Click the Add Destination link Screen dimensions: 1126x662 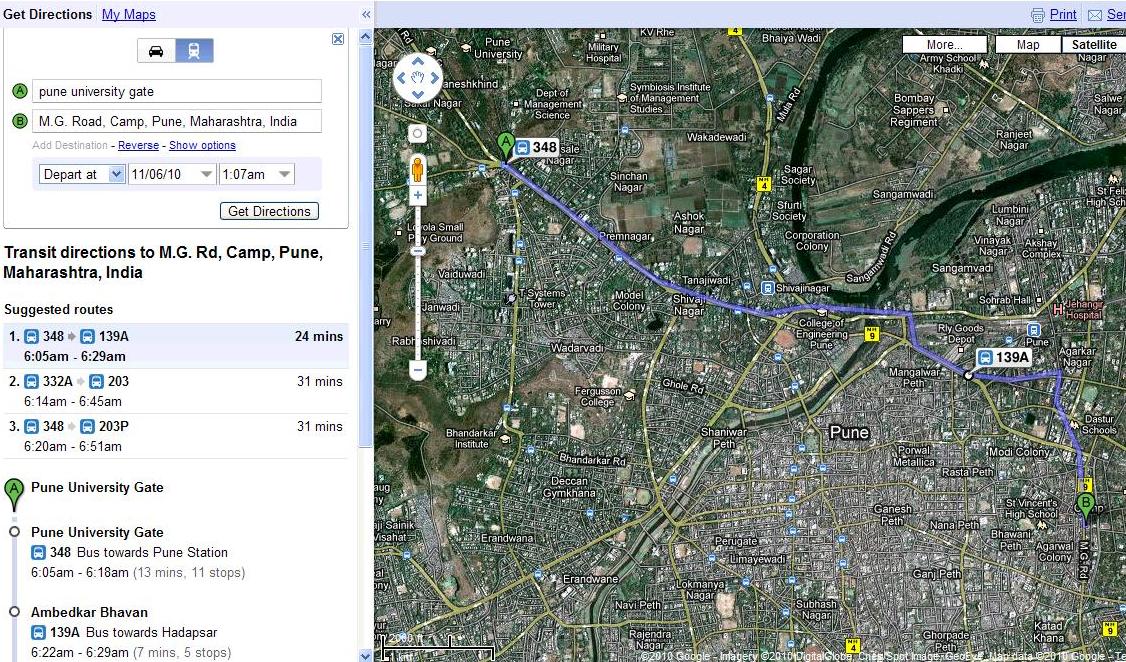(70, 145)
